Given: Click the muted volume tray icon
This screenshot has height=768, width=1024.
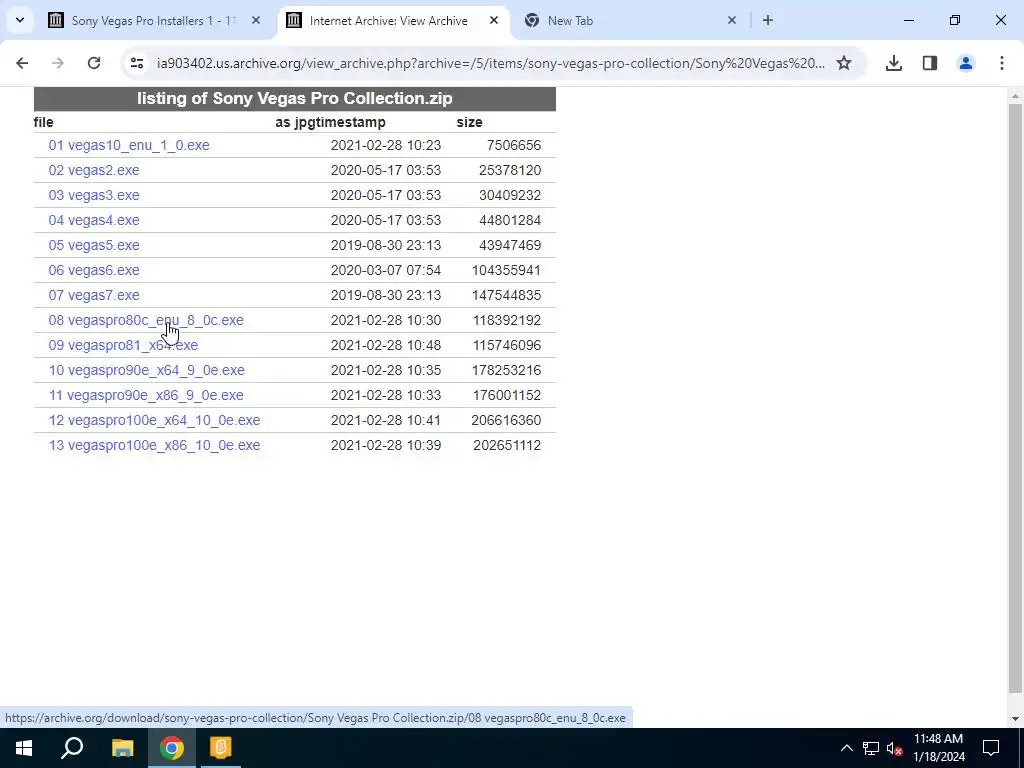Looking at the screenshot, I should coord(894,748).
